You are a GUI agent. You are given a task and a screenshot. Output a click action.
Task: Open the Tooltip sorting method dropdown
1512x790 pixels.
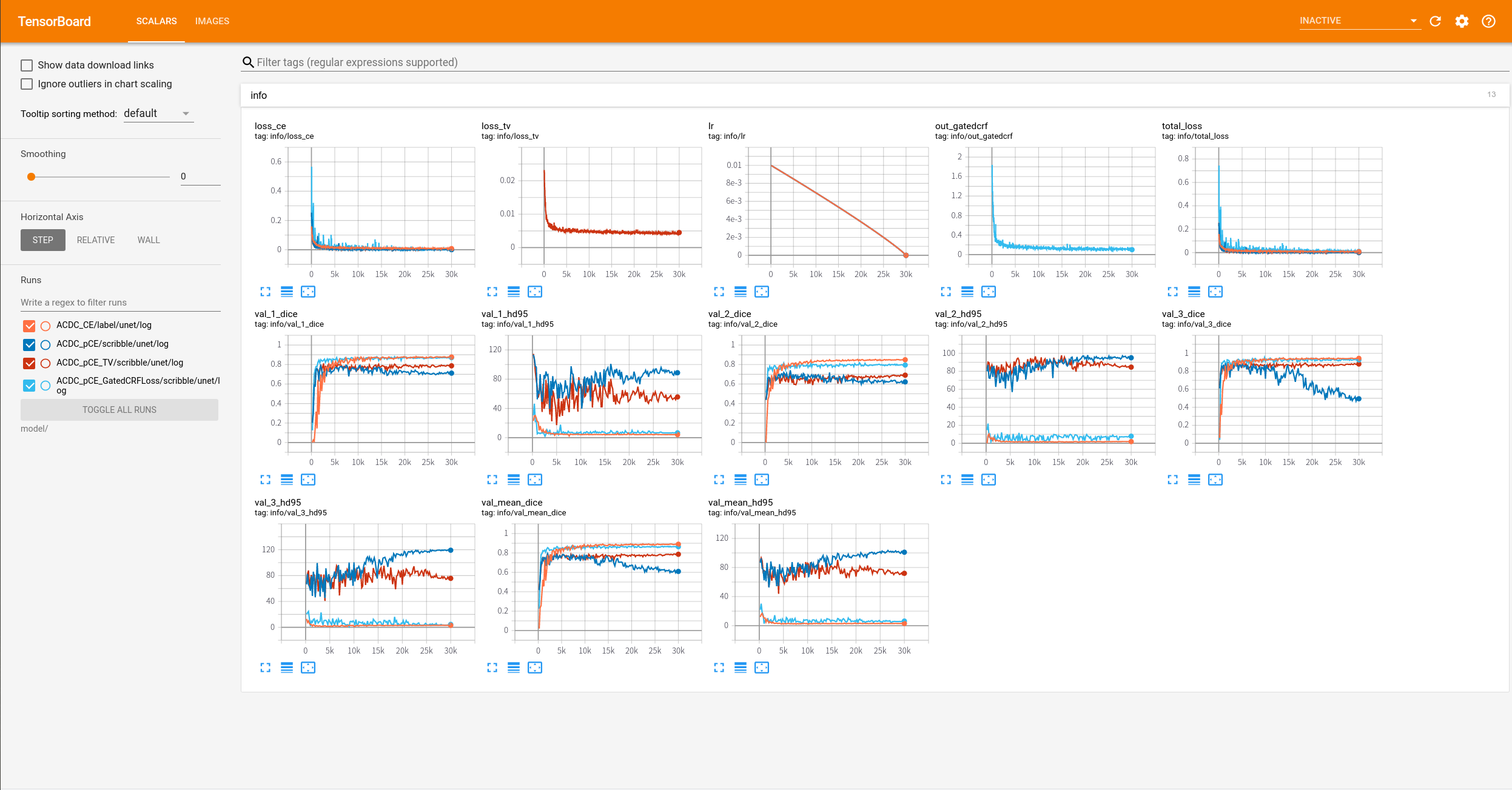158,113
